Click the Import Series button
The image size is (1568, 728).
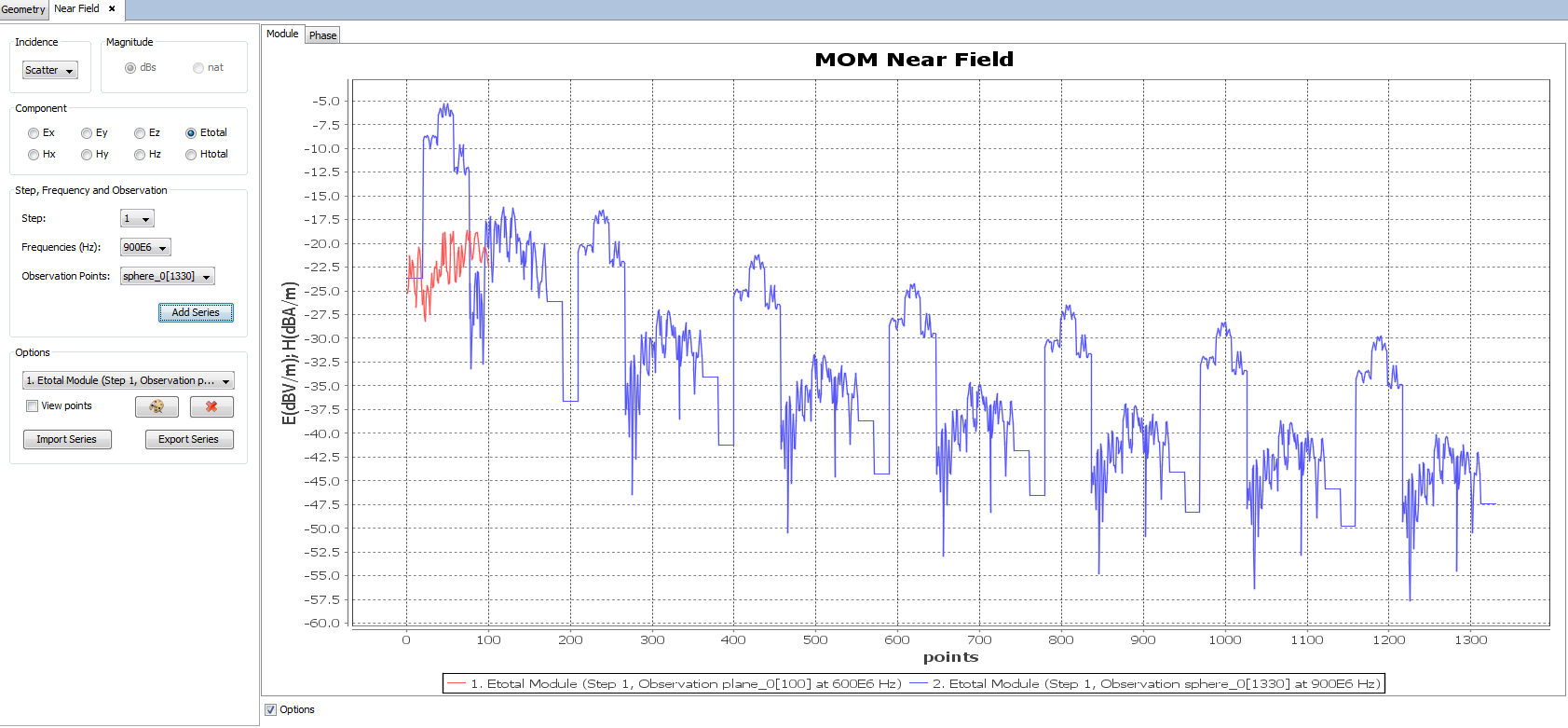tap(67, 439)
